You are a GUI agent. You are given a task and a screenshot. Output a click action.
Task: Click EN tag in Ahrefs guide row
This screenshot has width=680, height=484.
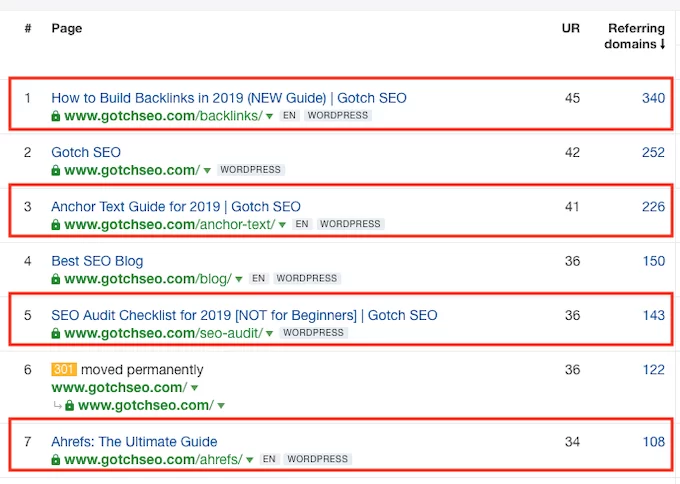(269, 459)
